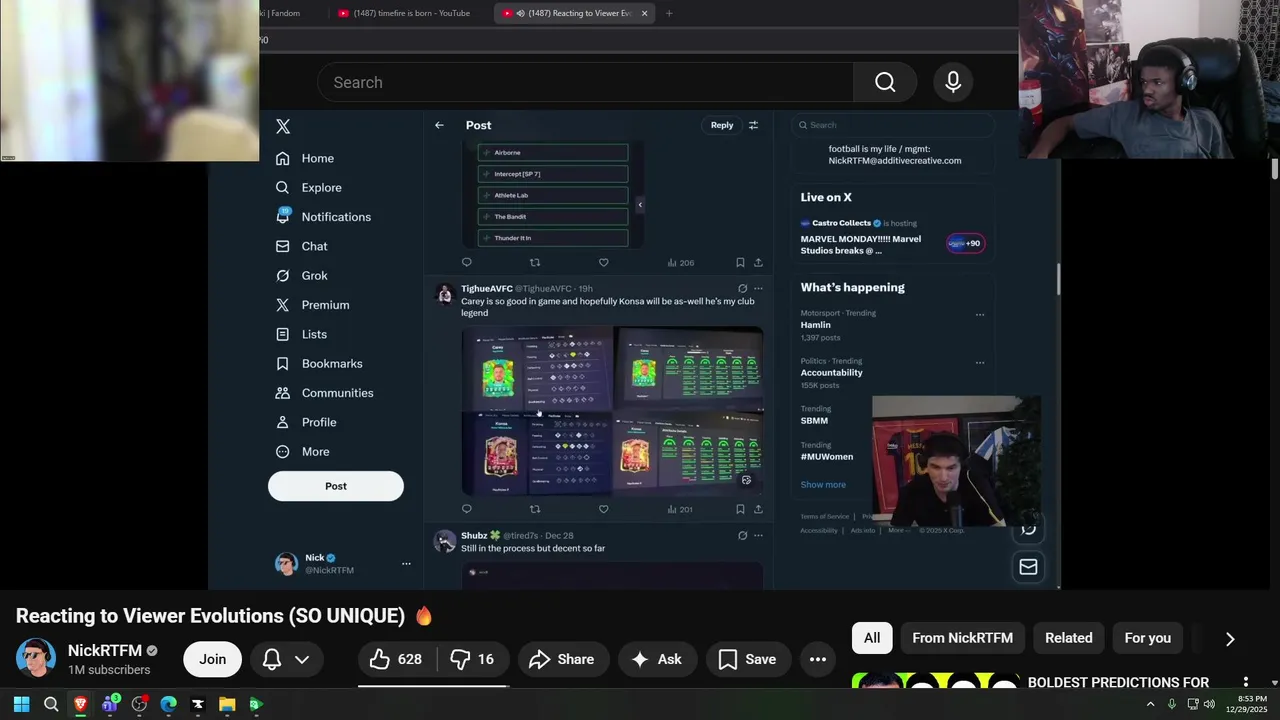Open more options on TighueAVFC post
This screenshot has width=1280, height=720.
click(x=758, y=288)
